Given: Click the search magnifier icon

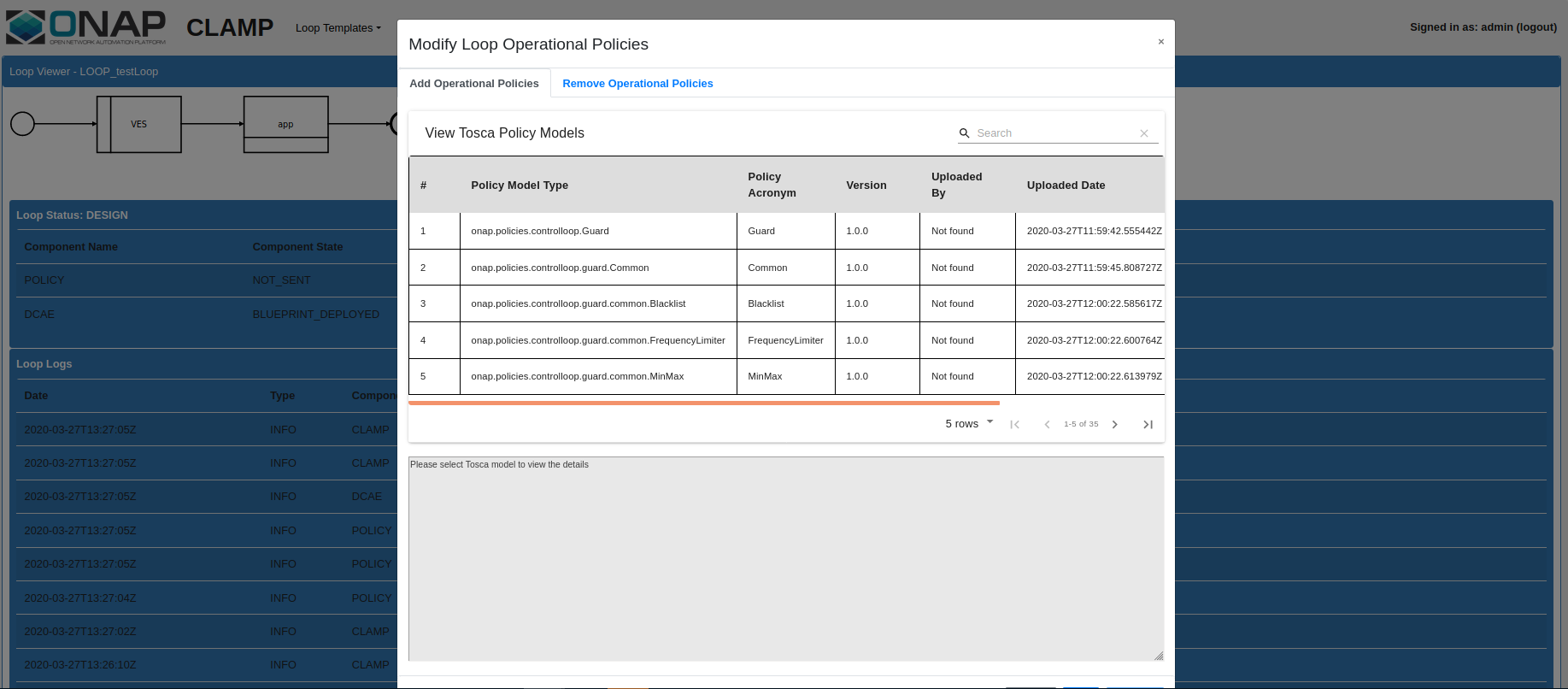Looking at the screenshot, I should point(964,133).
